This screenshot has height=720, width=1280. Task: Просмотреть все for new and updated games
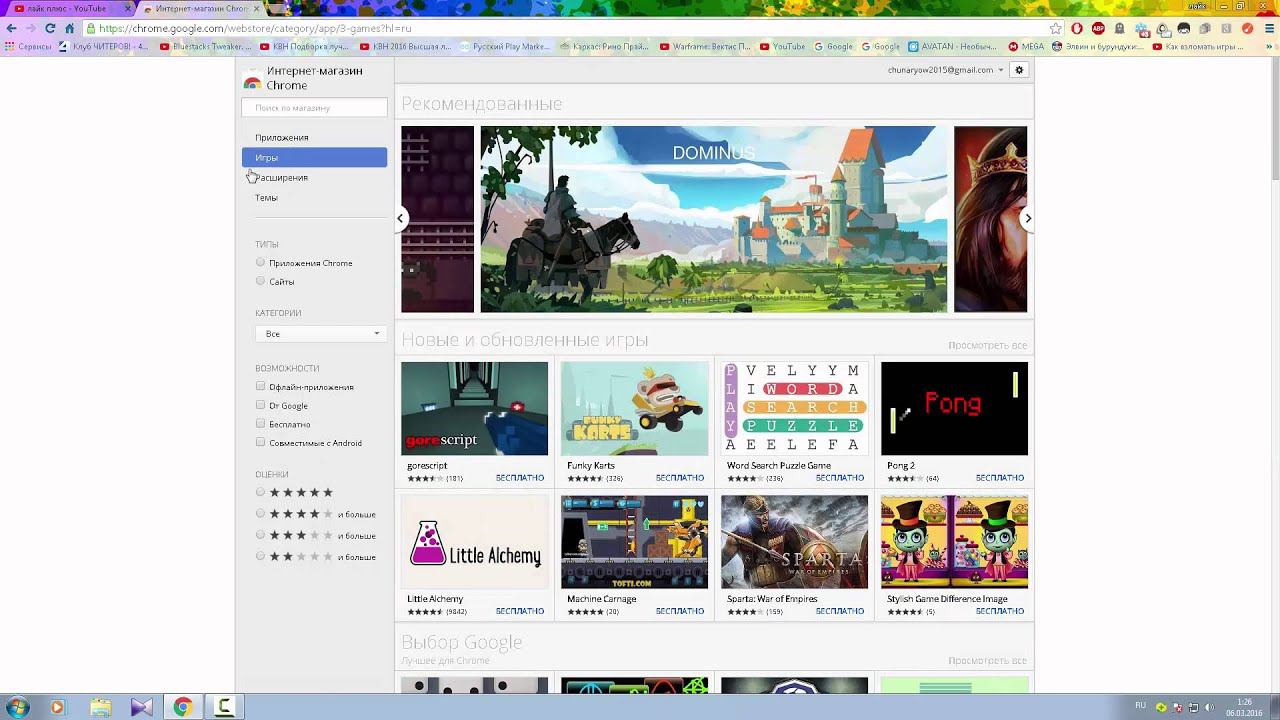coord(987,345)
